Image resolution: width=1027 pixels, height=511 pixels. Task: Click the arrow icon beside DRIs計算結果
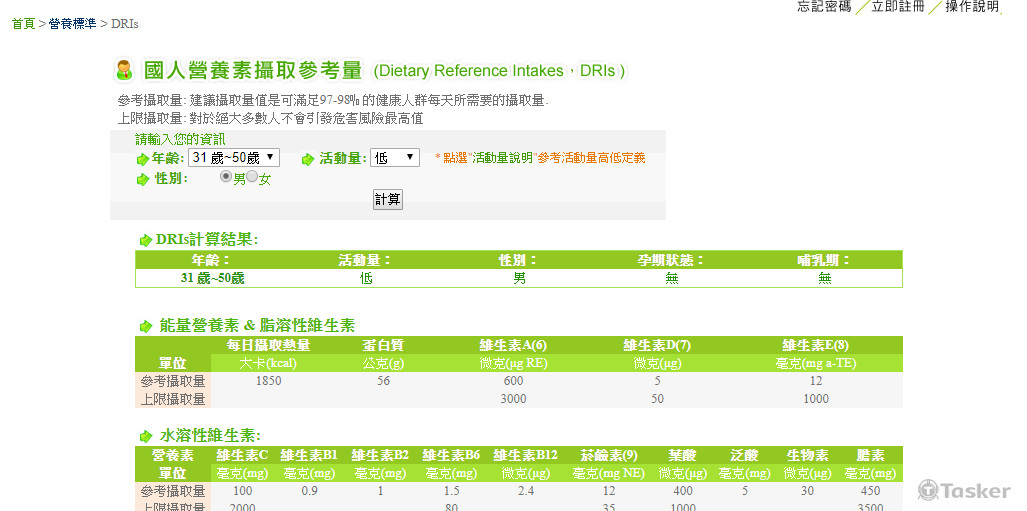146,240
